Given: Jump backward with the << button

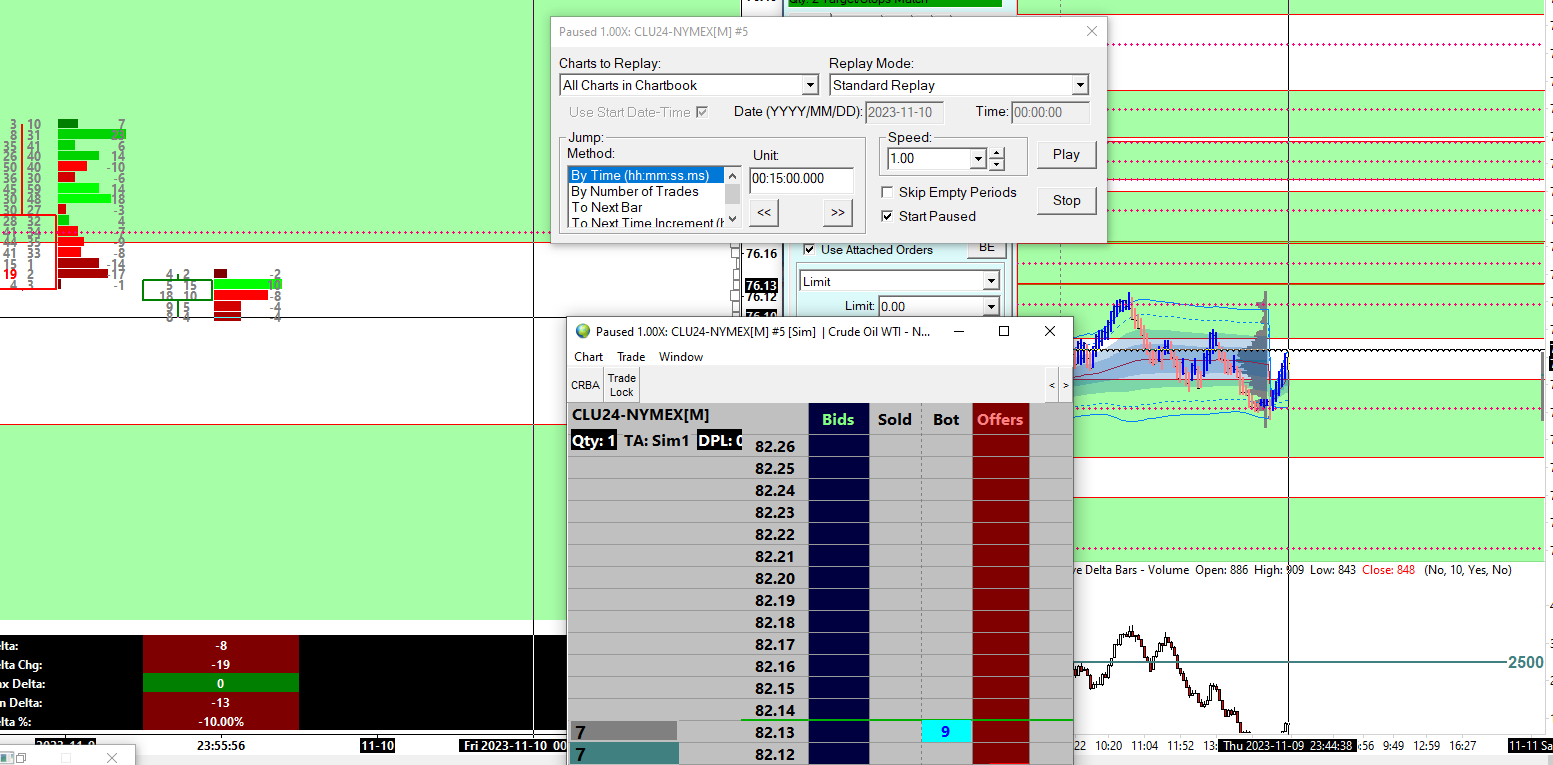Looking at the screenshot, I should [764, 212].
